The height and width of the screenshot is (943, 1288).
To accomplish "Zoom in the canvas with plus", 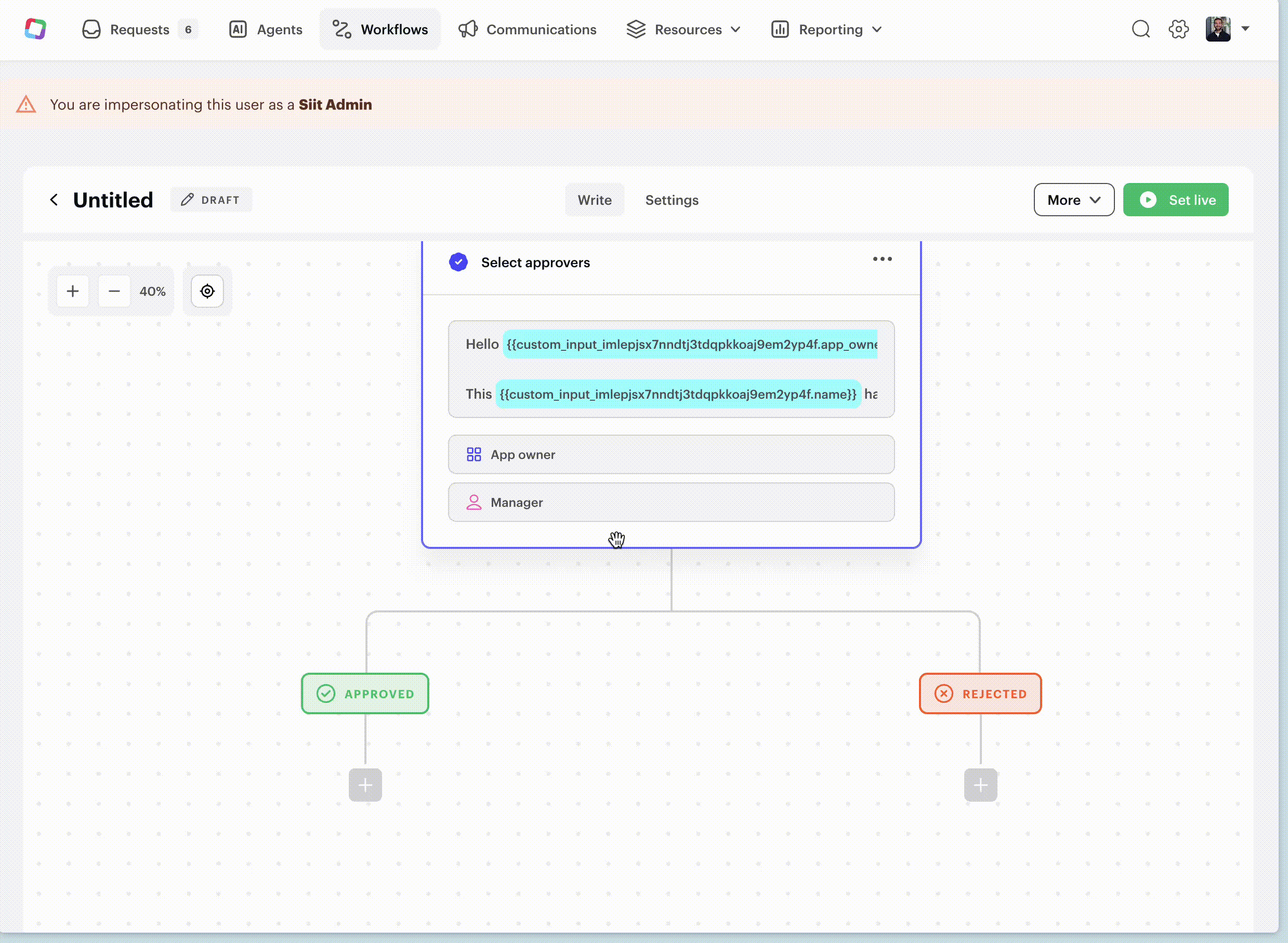I will pos(72,292).
